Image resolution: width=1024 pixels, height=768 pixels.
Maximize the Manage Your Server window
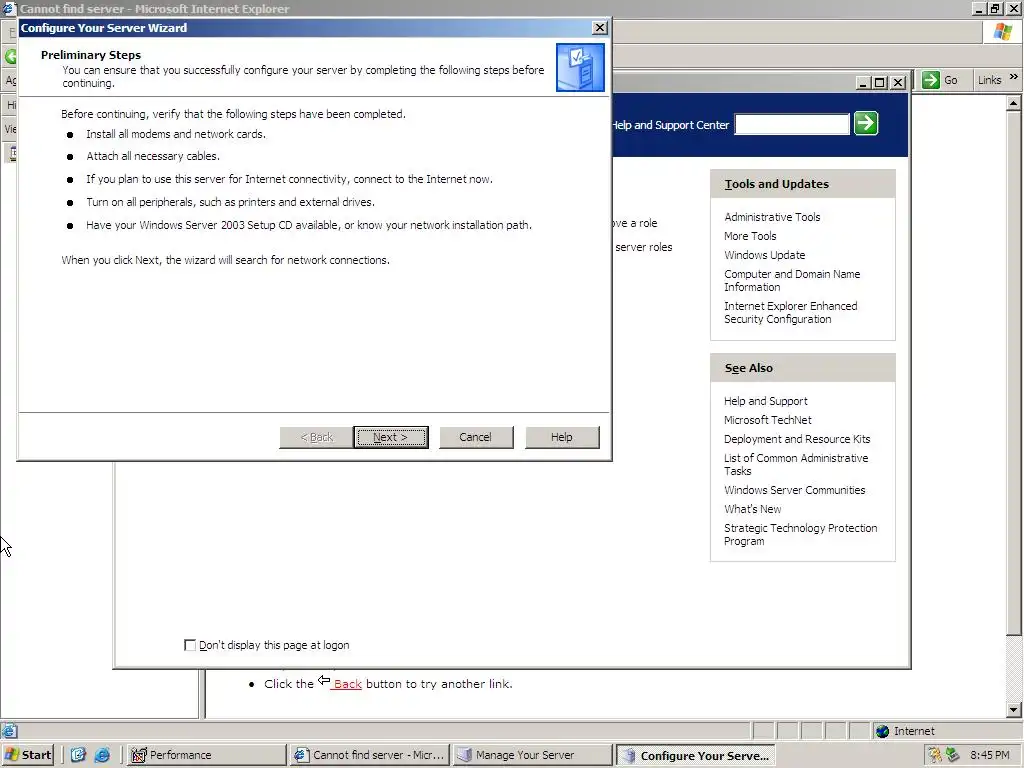click(x=880, y=82)
